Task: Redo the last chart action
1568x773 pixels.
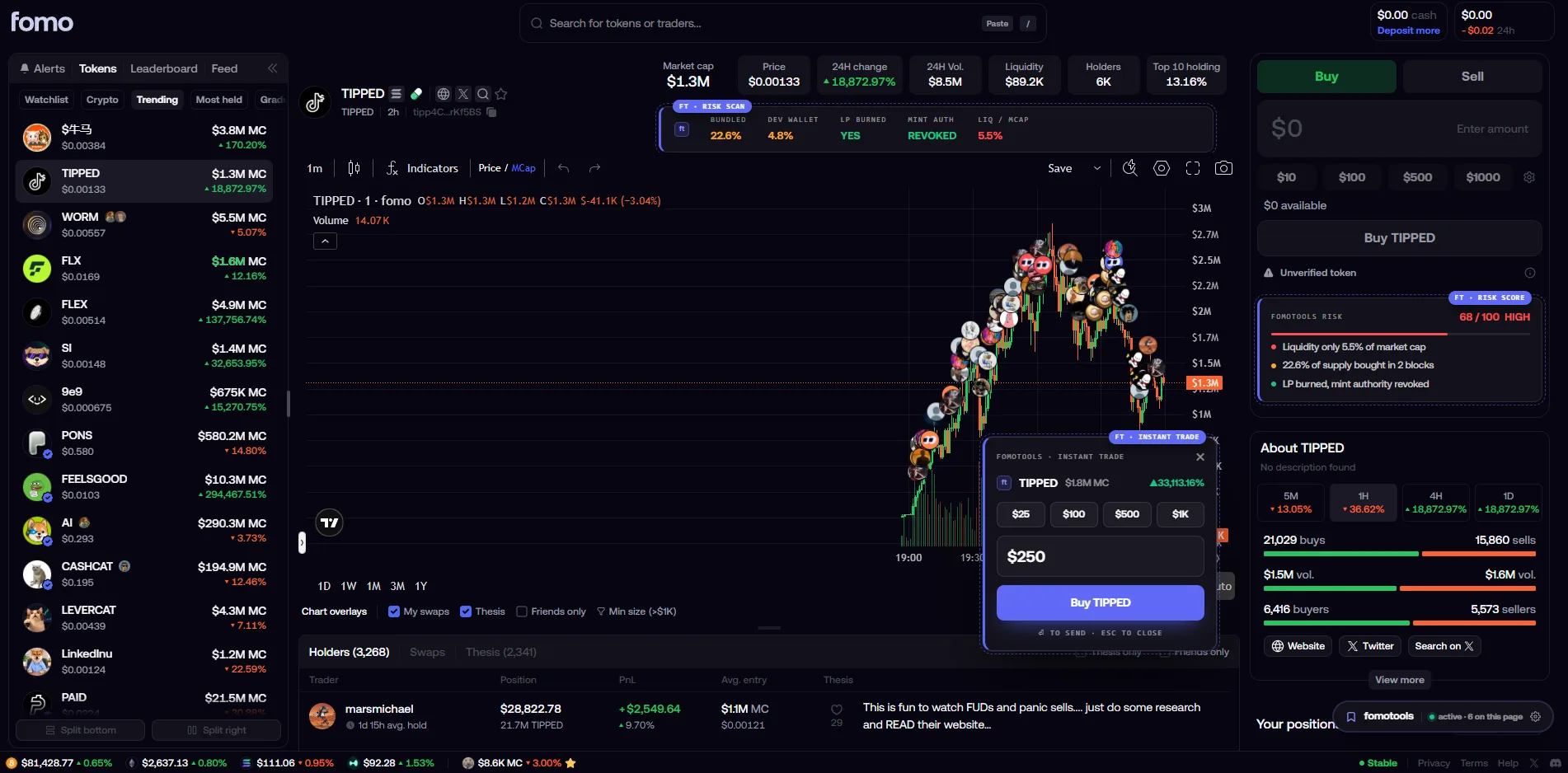Action: (594, 168)
